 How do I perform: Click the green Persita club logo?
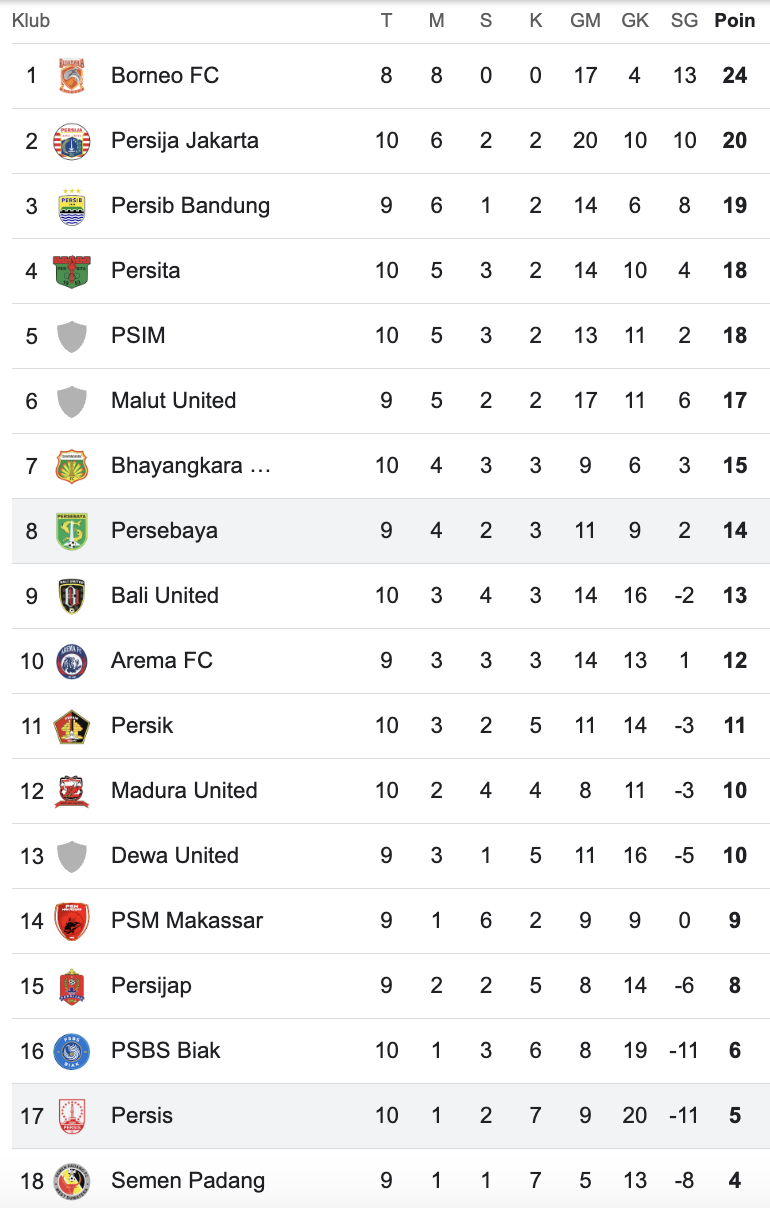point(71,271)
